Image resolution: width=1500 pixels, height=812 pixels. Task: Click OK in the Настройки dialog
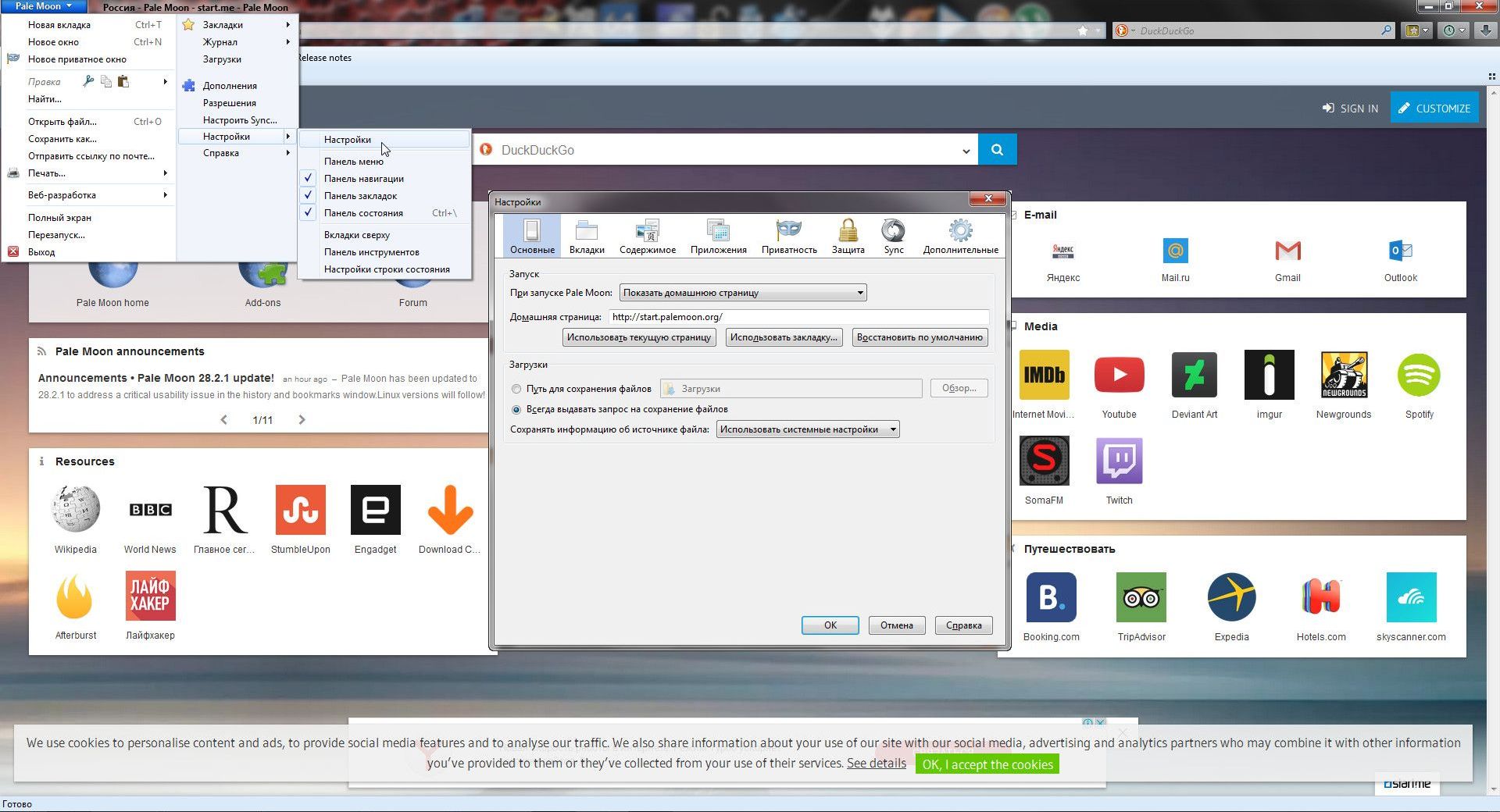click(830, 625)
